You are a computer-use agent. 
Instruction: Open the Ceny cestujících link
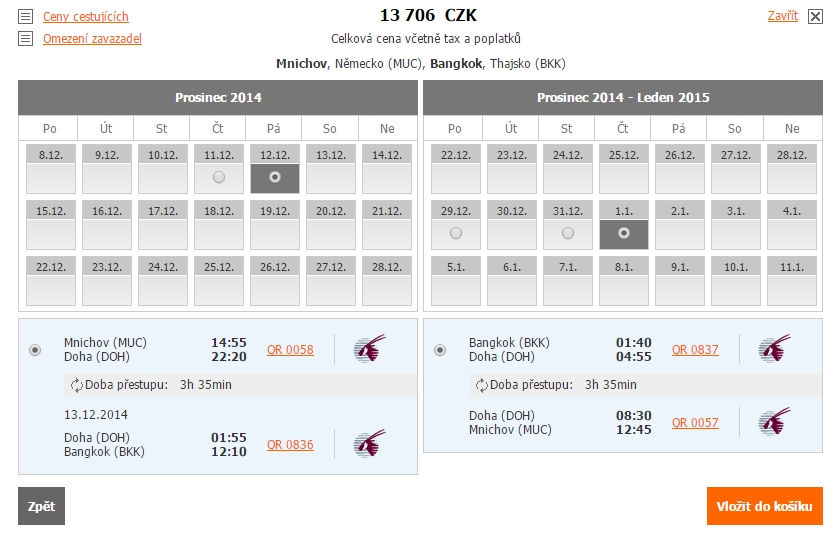click(85, 17)
